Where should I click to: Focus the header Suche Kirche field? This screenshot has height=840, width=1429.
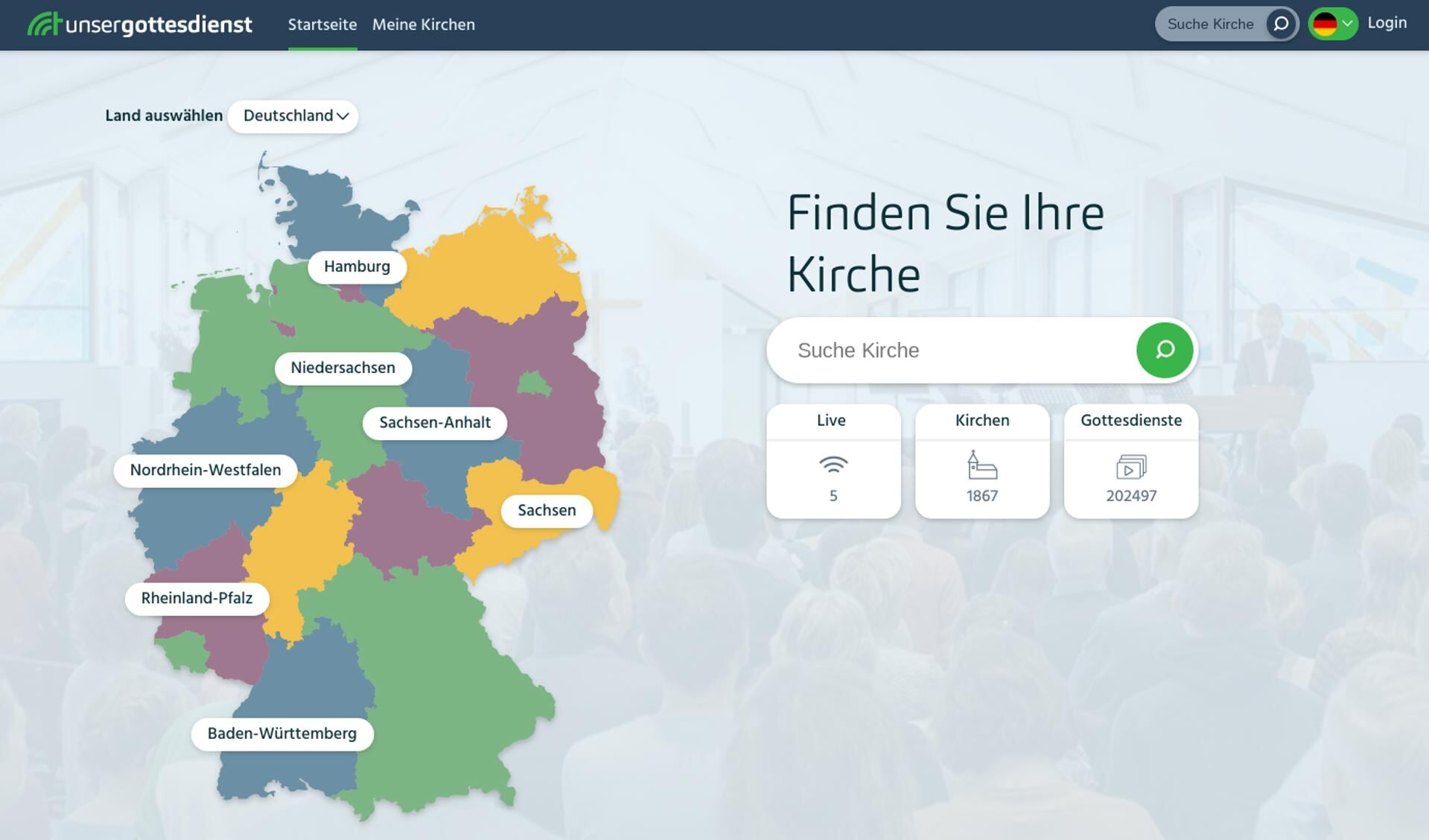tap(1210, 24)
